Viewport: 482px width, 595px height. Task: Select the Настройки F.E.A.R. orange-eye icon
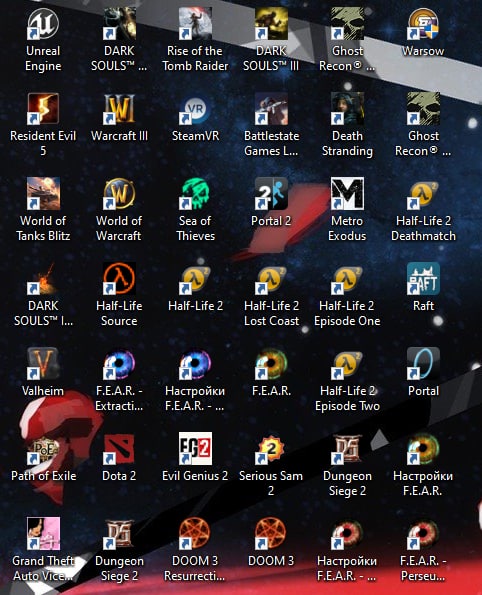[x=423, y=449]
